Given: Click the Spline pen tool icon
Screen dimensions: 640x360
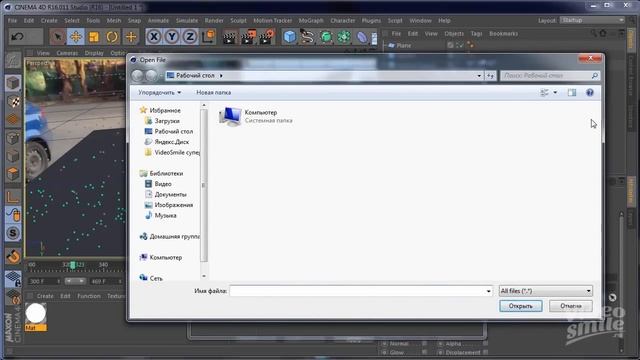Looking at the screenshot, I should tap(307, 37).
